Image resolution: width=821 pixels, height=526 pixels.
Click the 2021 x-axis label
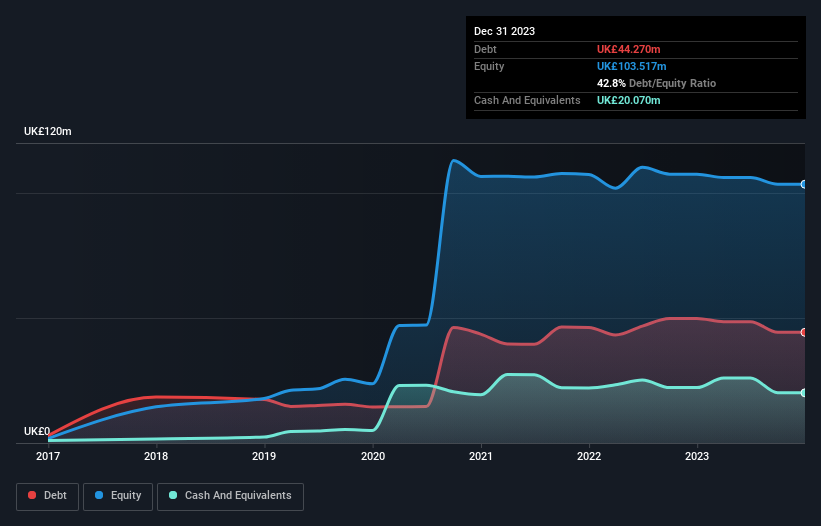pos(481,456)
